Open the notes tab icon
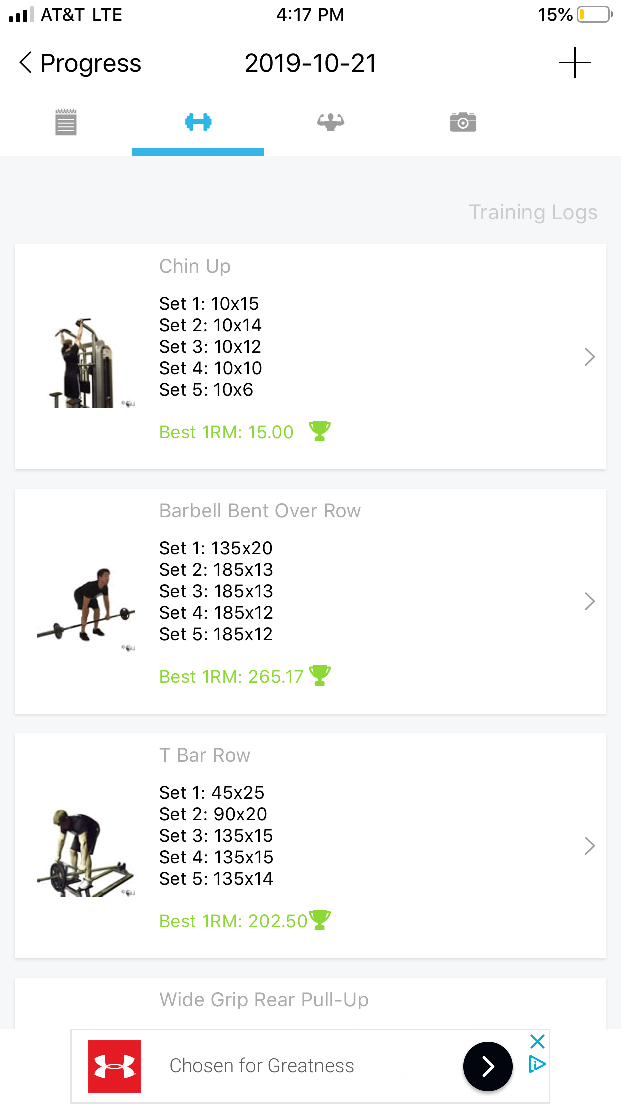 tap(66, 123)
